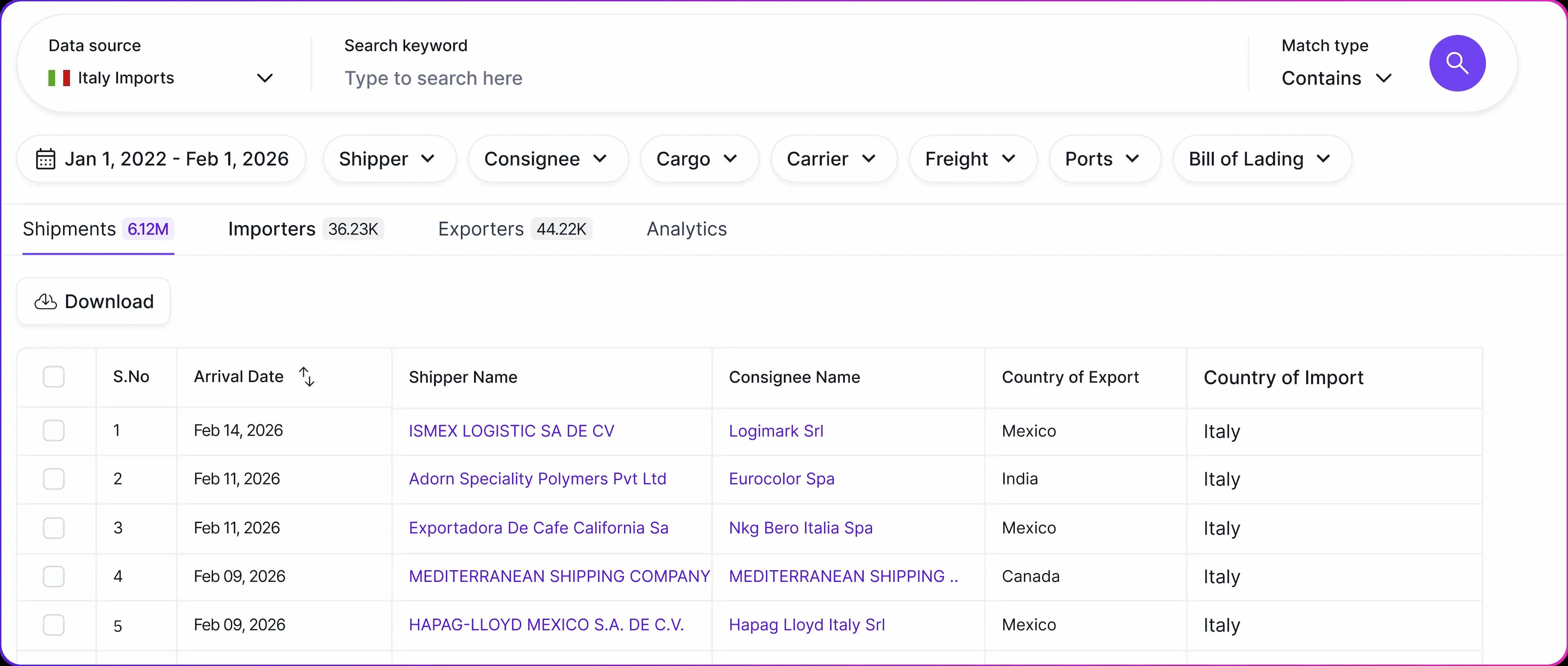Click the Italy flag icon
The height and width of the screenshot is (666, 1568).
click(59, 78)
